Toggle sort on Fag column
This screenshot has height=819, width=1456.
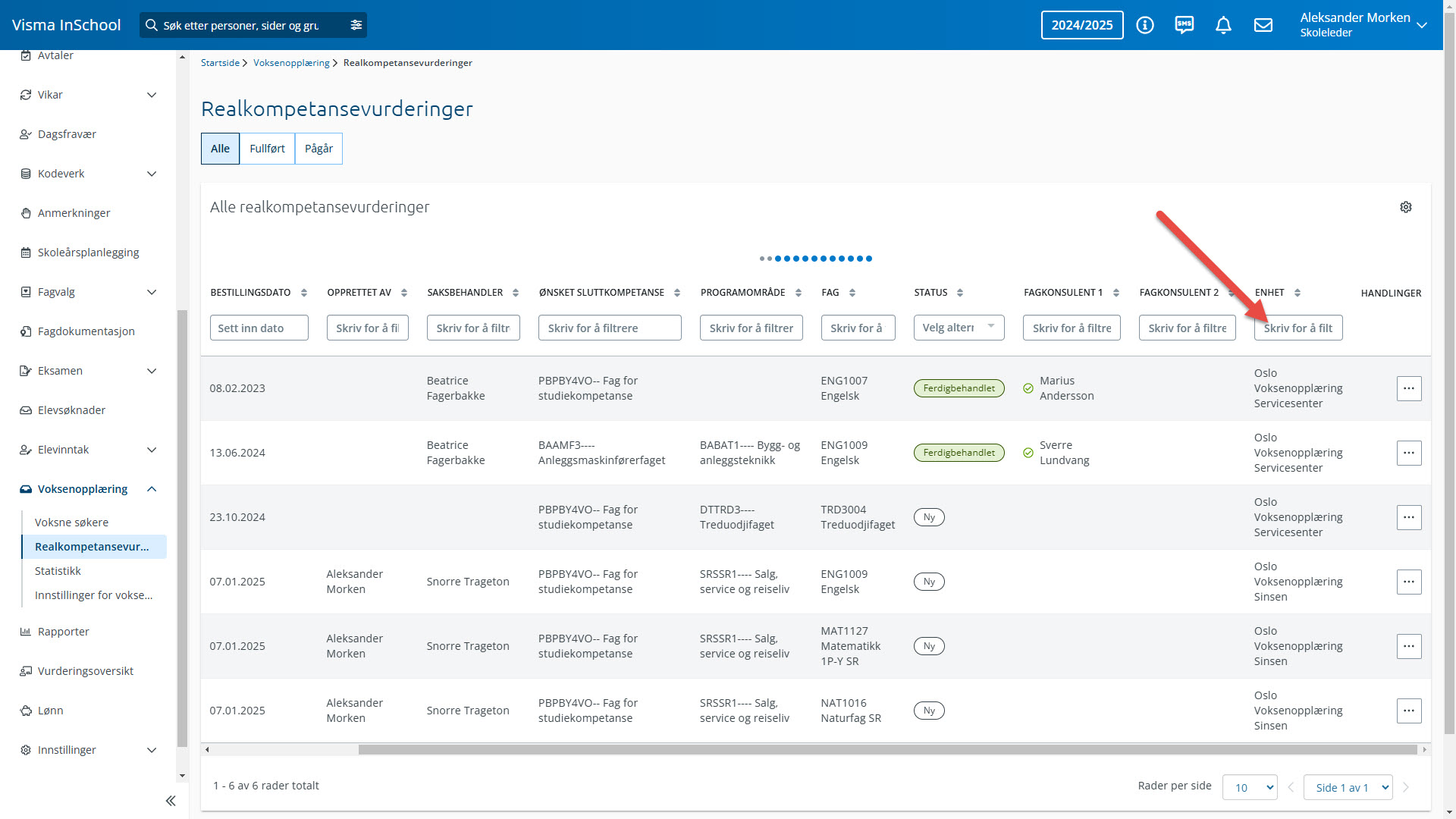852,293
